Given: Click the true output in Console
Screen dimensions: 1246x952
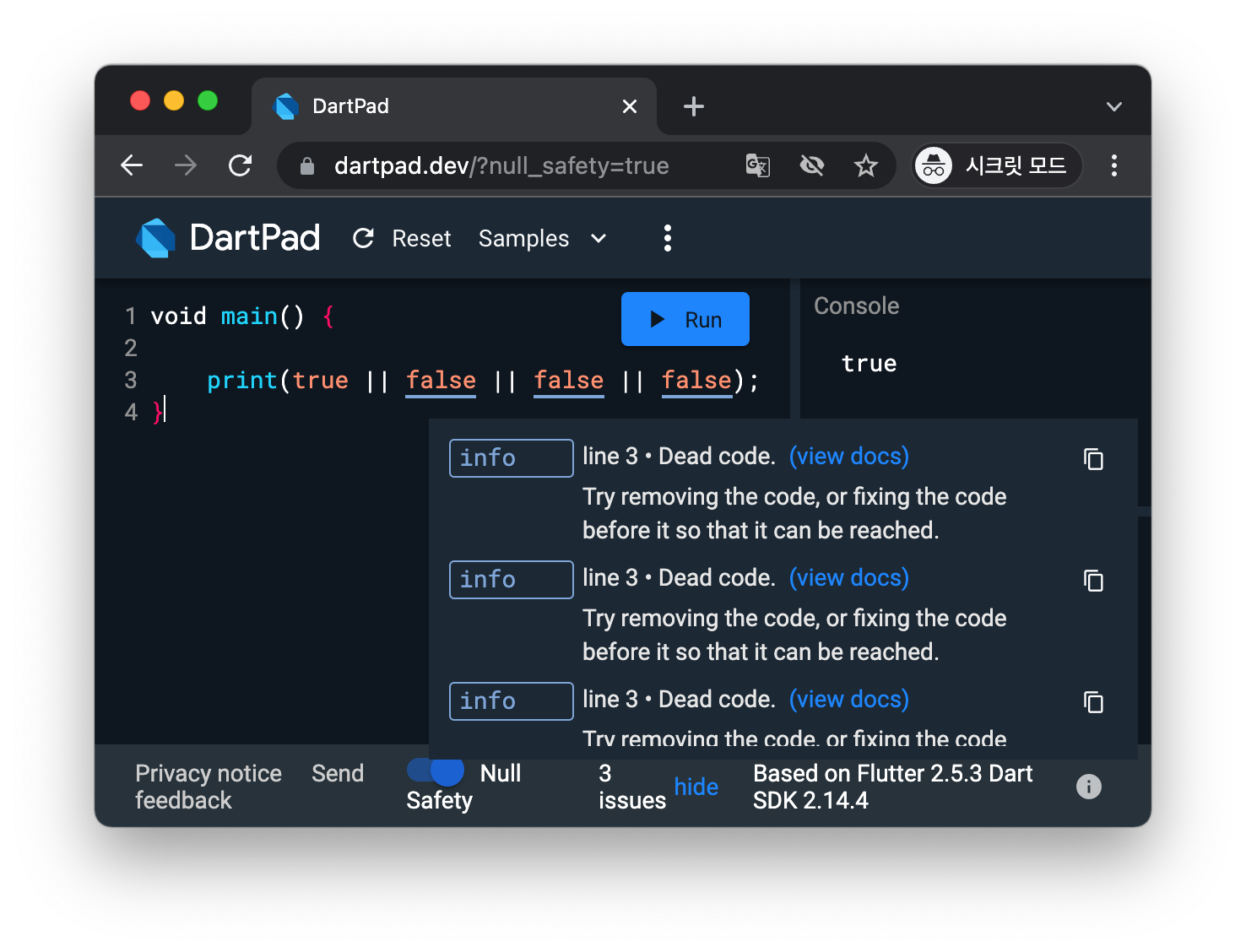Looking at the screenshot, I should (869, 364).
